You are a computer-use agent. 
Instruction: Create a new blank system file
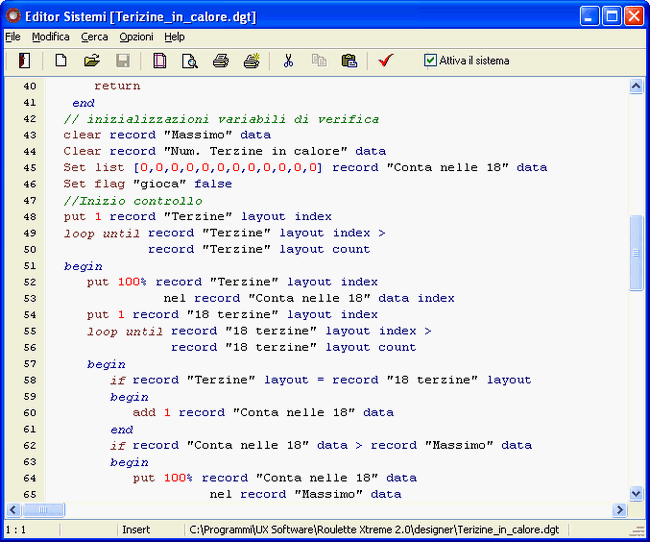click(x=61, y=61)
